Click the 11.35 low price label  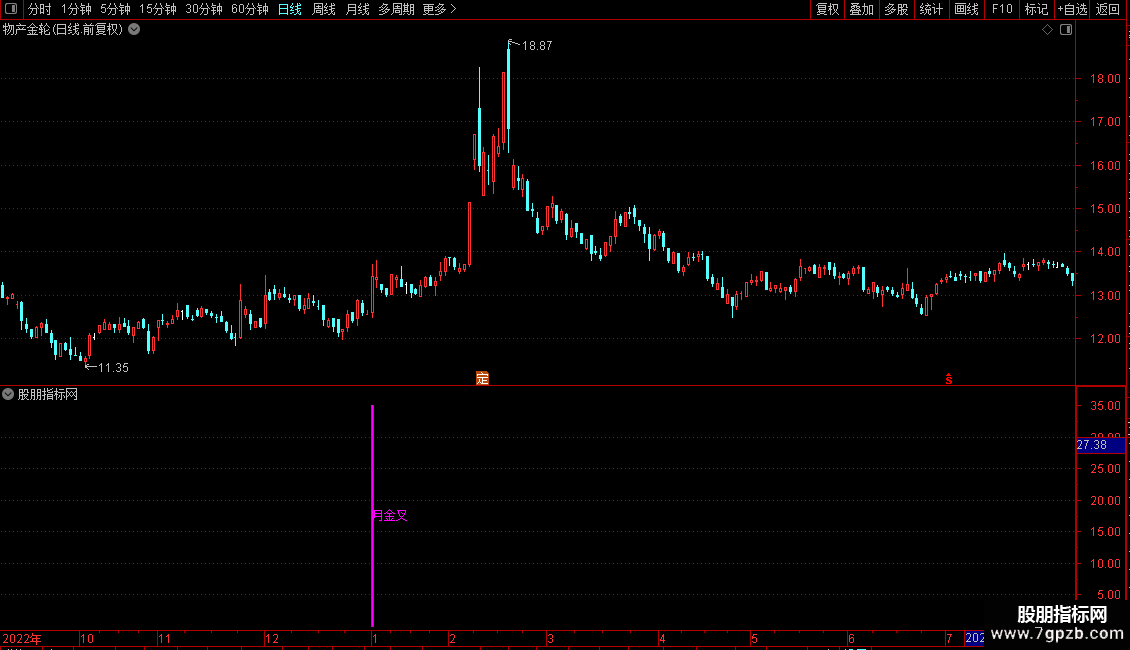(113, 368)
